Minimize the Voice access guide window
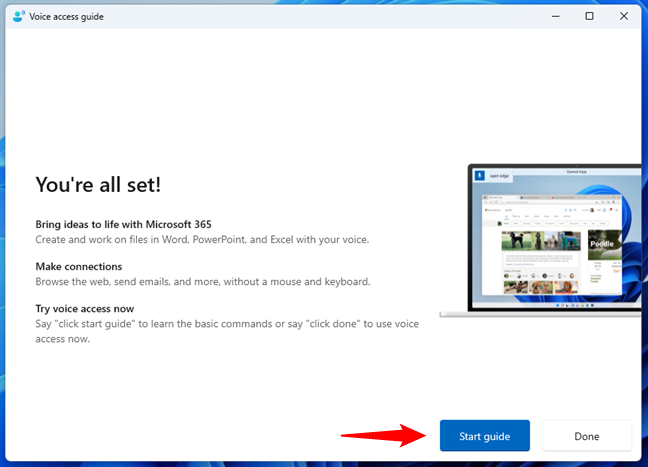 tap(555, 16)
